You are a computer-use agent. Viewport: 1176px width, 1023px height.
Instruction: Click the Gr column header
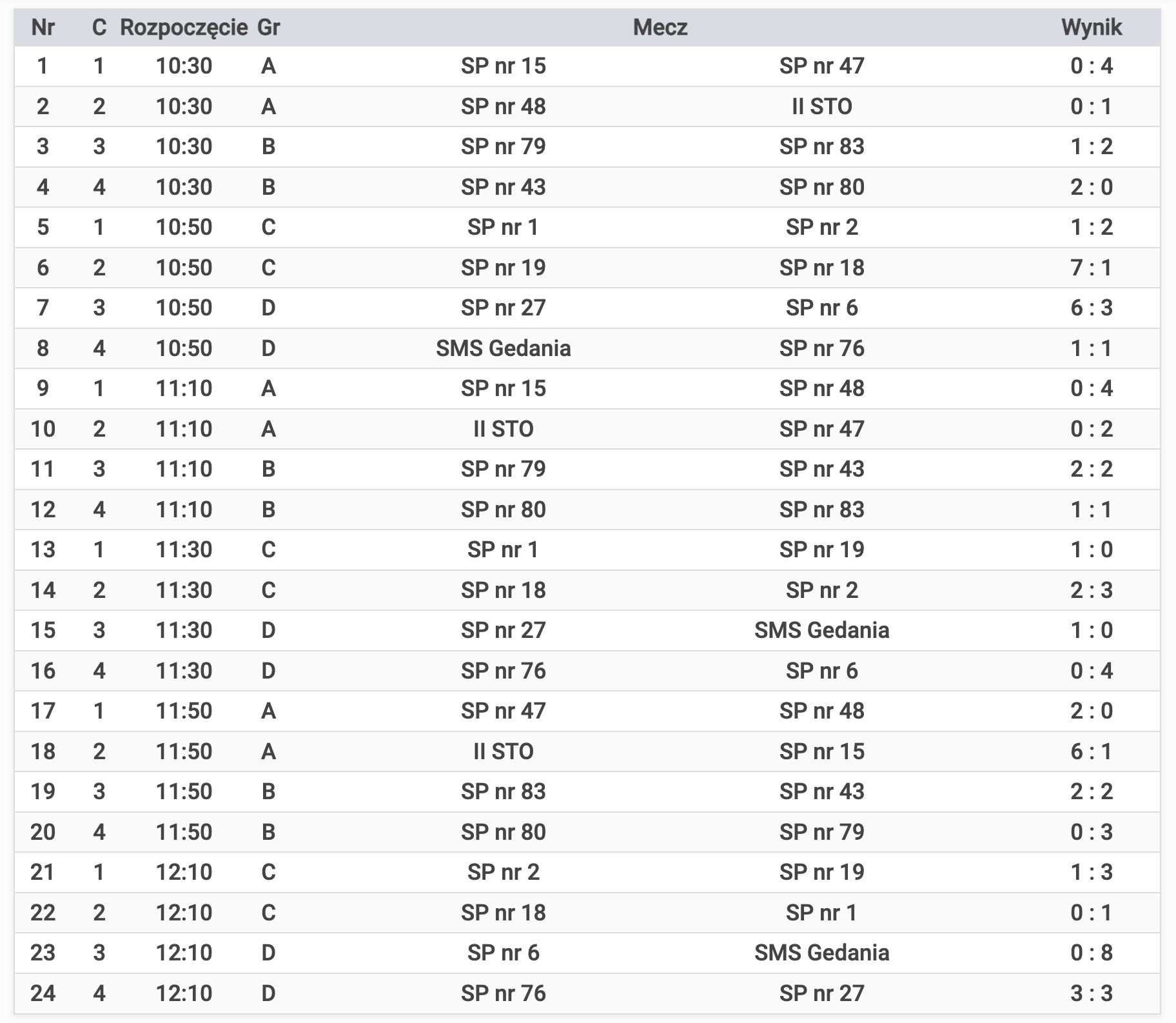tap(268, 28)
